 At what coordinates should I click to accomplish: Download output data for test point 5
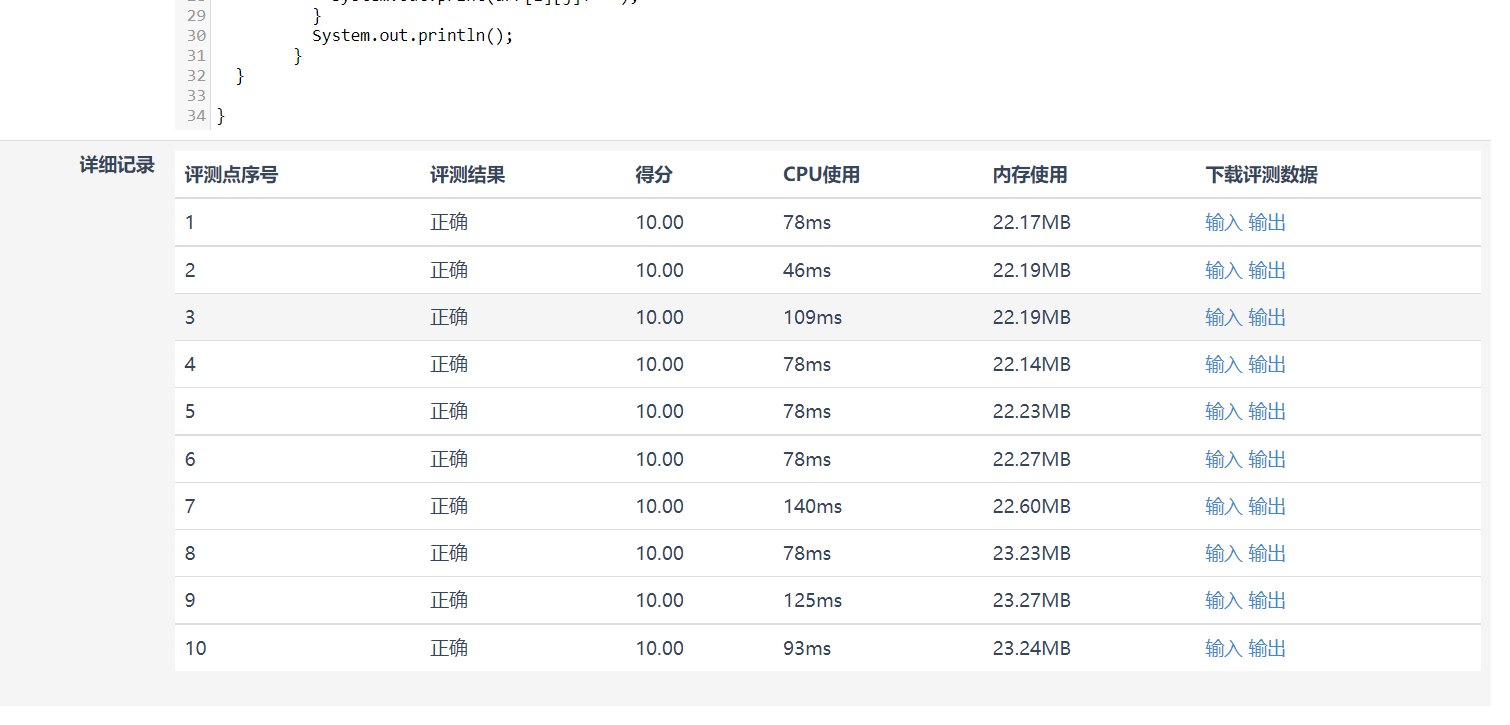[1267, 412]
